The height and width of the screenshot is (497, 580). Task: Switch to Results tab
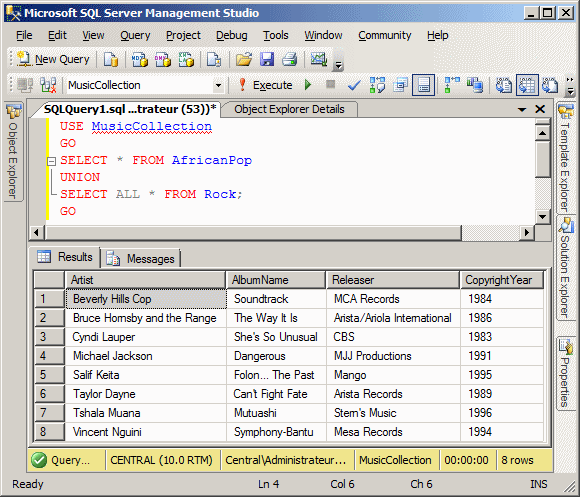pos(65,257)
